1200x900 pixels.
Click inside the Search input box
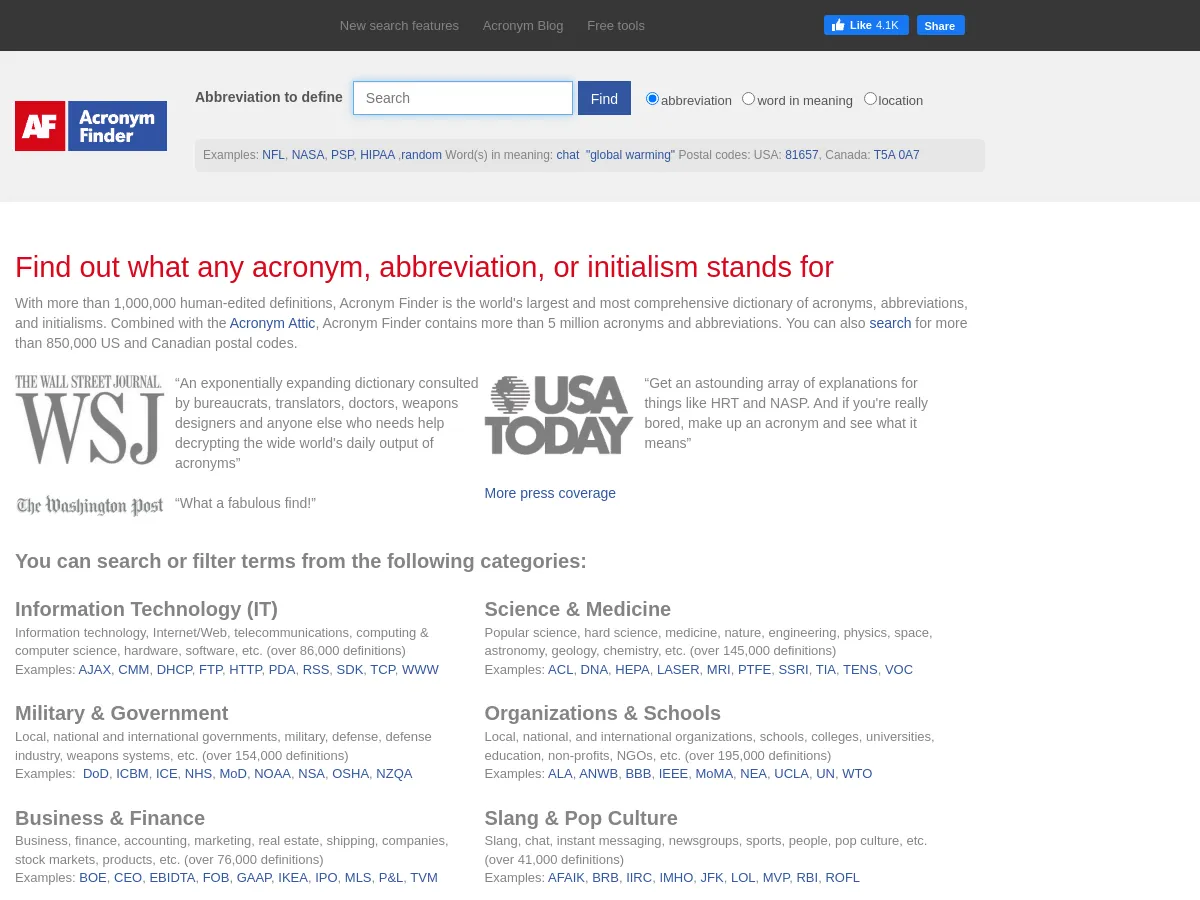pyautogui.click(x=462, y=98)
